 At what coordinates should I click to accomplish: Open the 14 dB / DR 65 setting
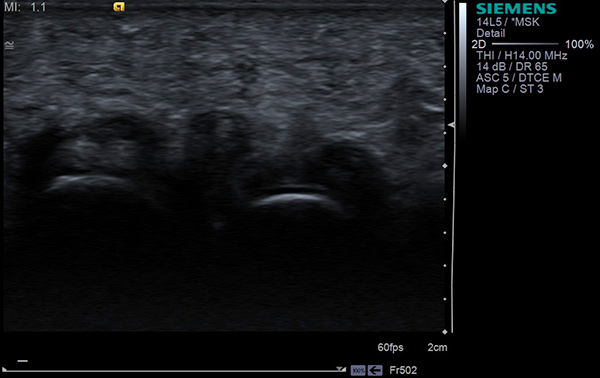click(x=512, y=67)
